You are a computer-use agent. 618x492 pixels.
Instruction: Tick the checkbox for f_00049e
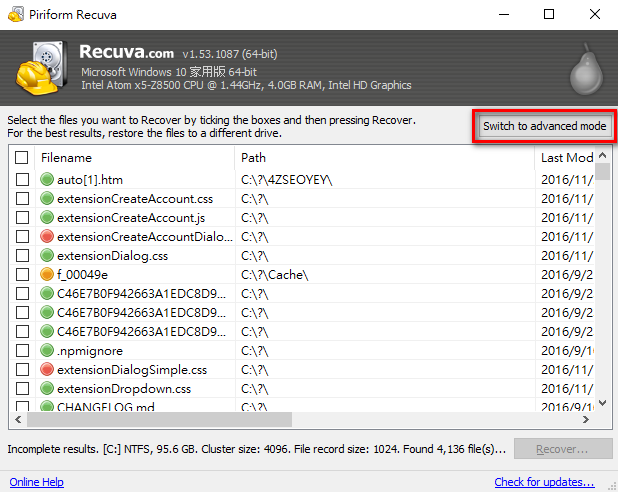[22, 274]
